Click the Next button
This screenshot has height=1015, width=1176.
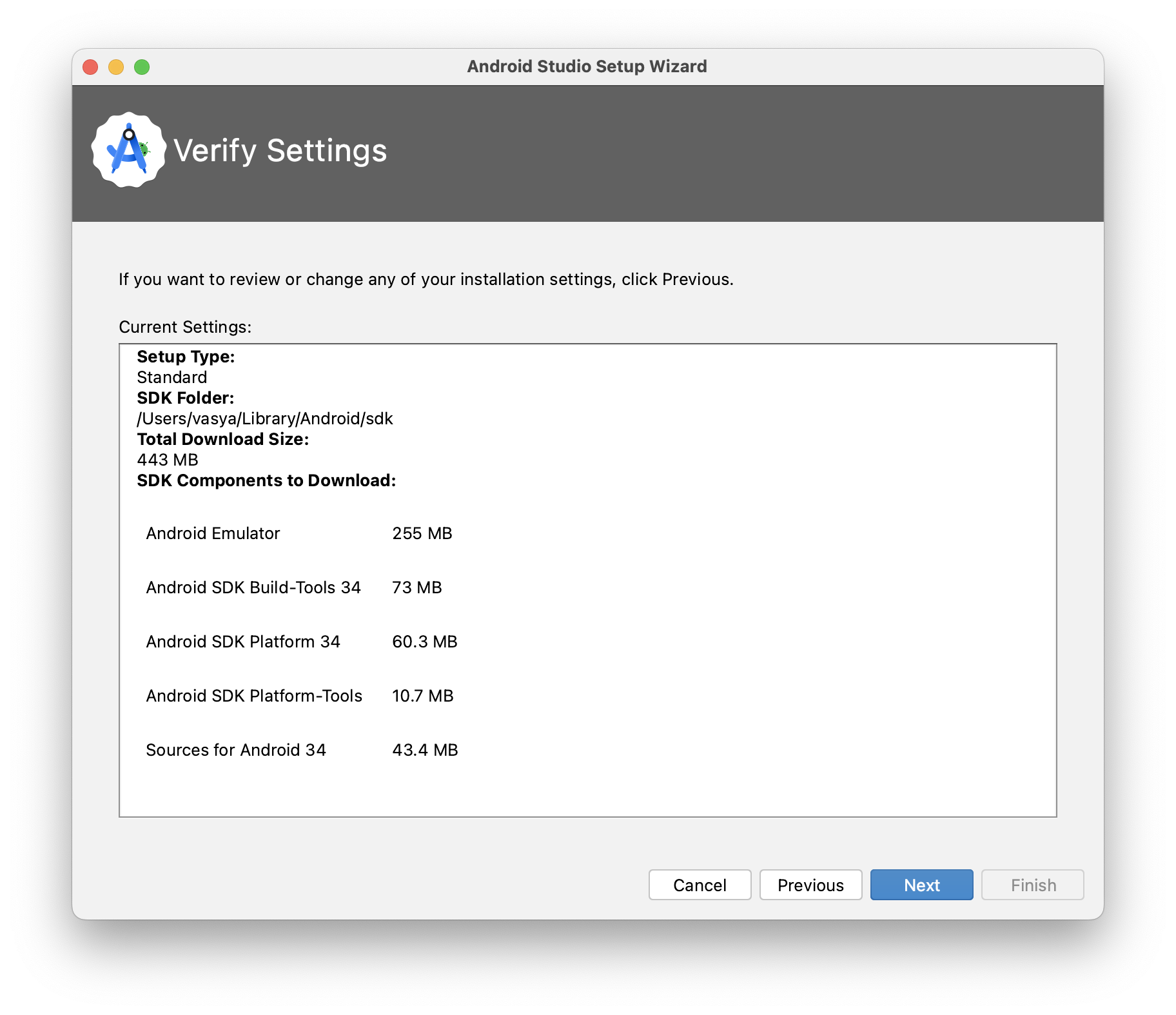(x=921, y=885)
